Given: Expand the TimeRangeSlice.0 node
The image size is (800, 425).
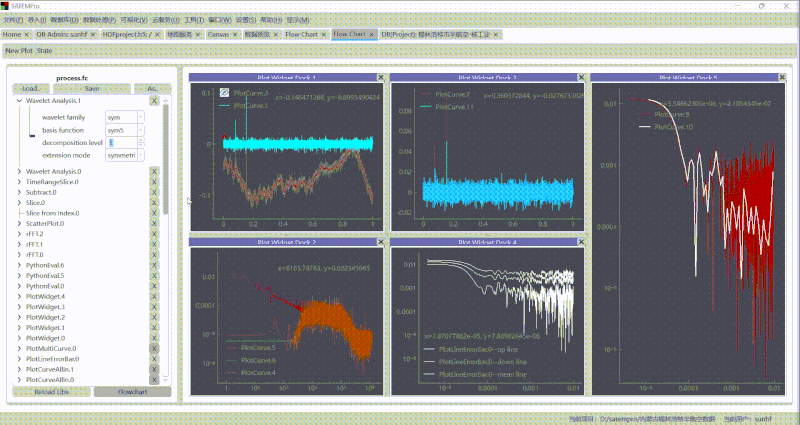Looking at the screenshot, I should pyautogui.click(x=19, y=182).
